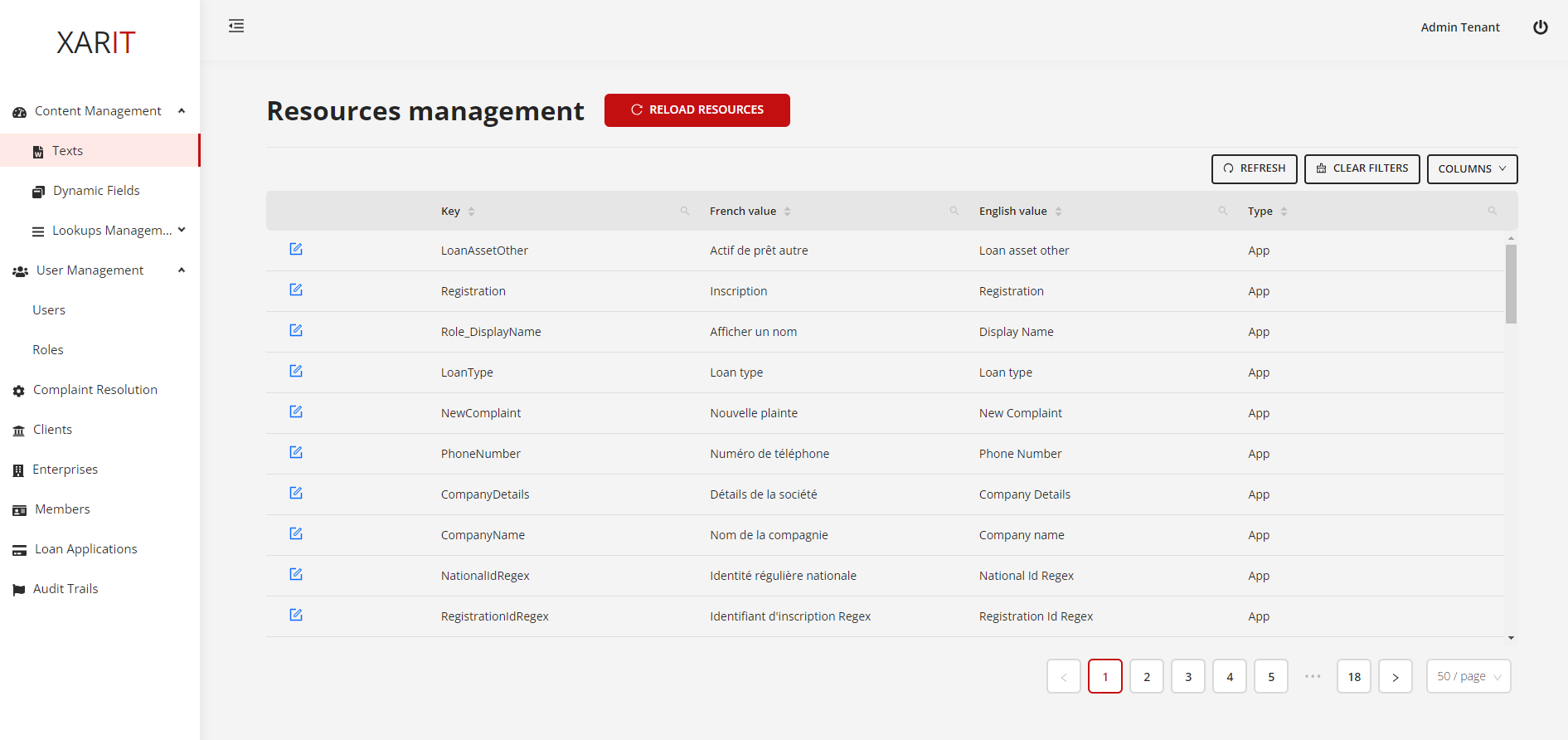This screenshot has height=740, width=1568.
Task: Open Dynamic Fields in the sidebar
Action: [x=96, y=191]
